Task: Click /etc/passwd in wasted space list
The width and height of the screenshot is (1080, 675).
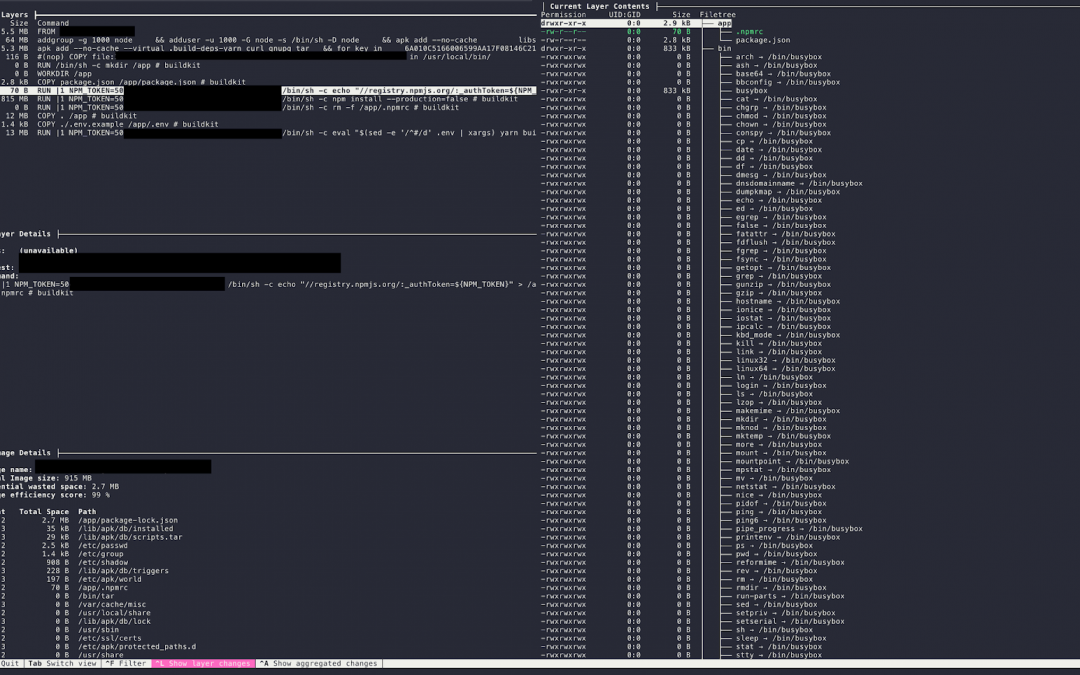Action: [x=102, y=546]
